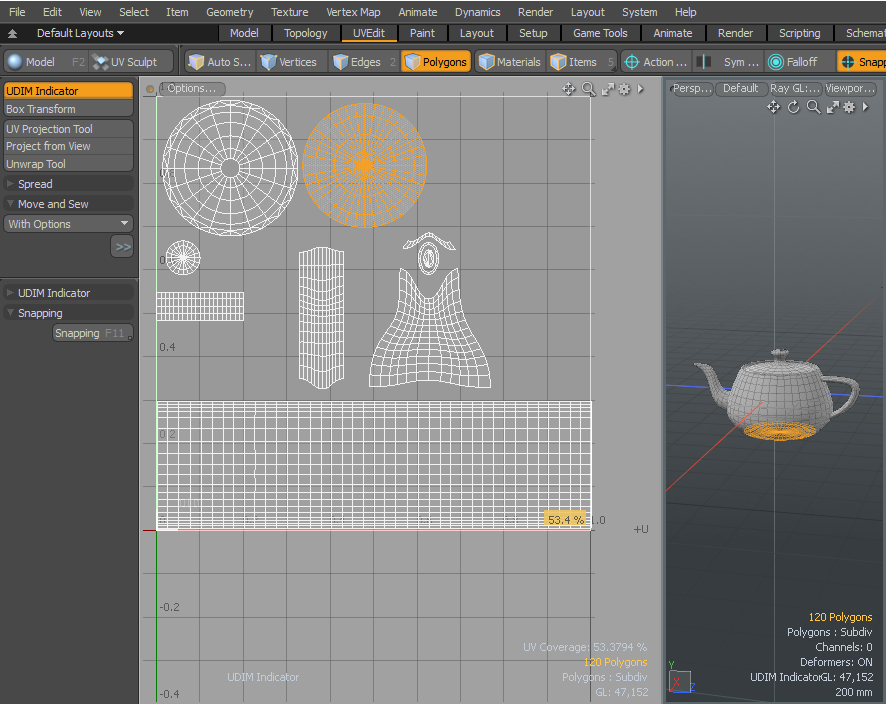The image size is (886, 704).
Task: Maximize the UV viewport with arrows icon
Action: [607, 89]
